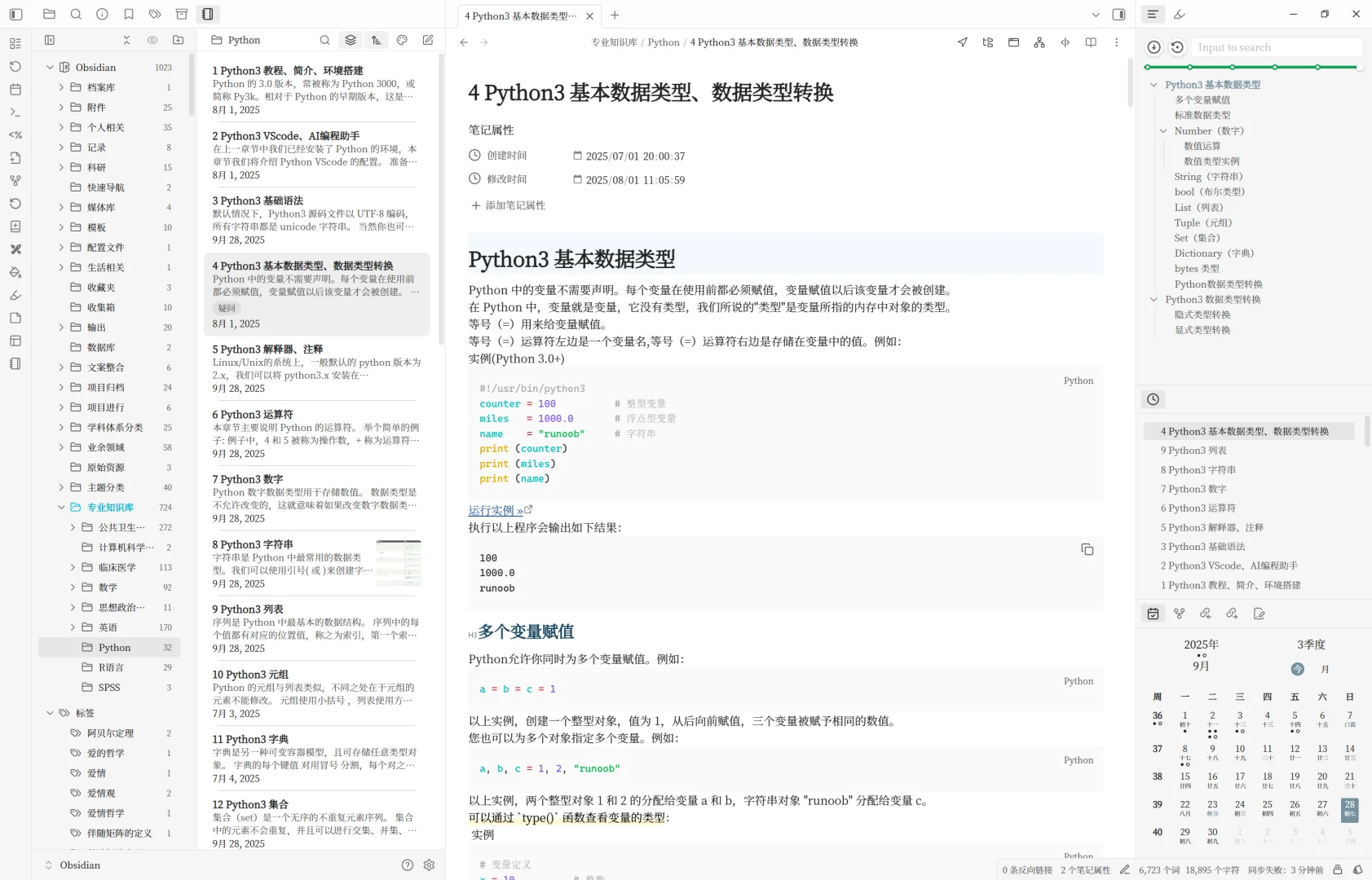Select the calendar tab in lower sidebar

point(1153,614)
